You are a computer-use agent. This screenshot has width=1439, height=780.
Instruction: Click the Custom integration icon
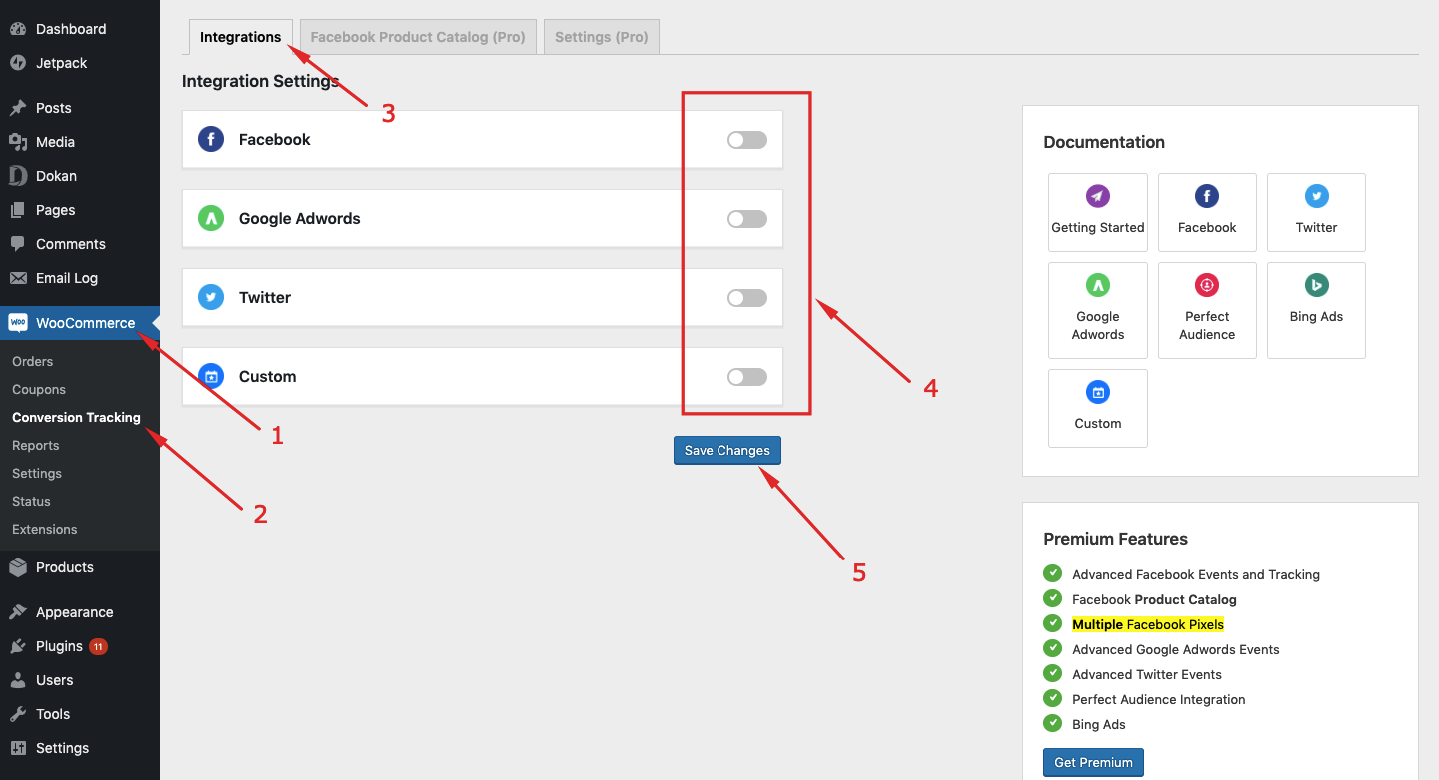click(x=210, y=376)
